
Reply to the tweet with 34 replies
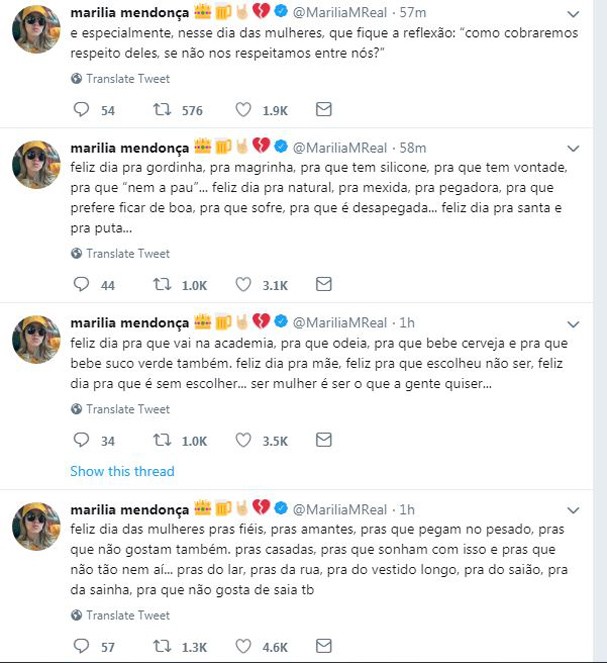pos(81,440)
